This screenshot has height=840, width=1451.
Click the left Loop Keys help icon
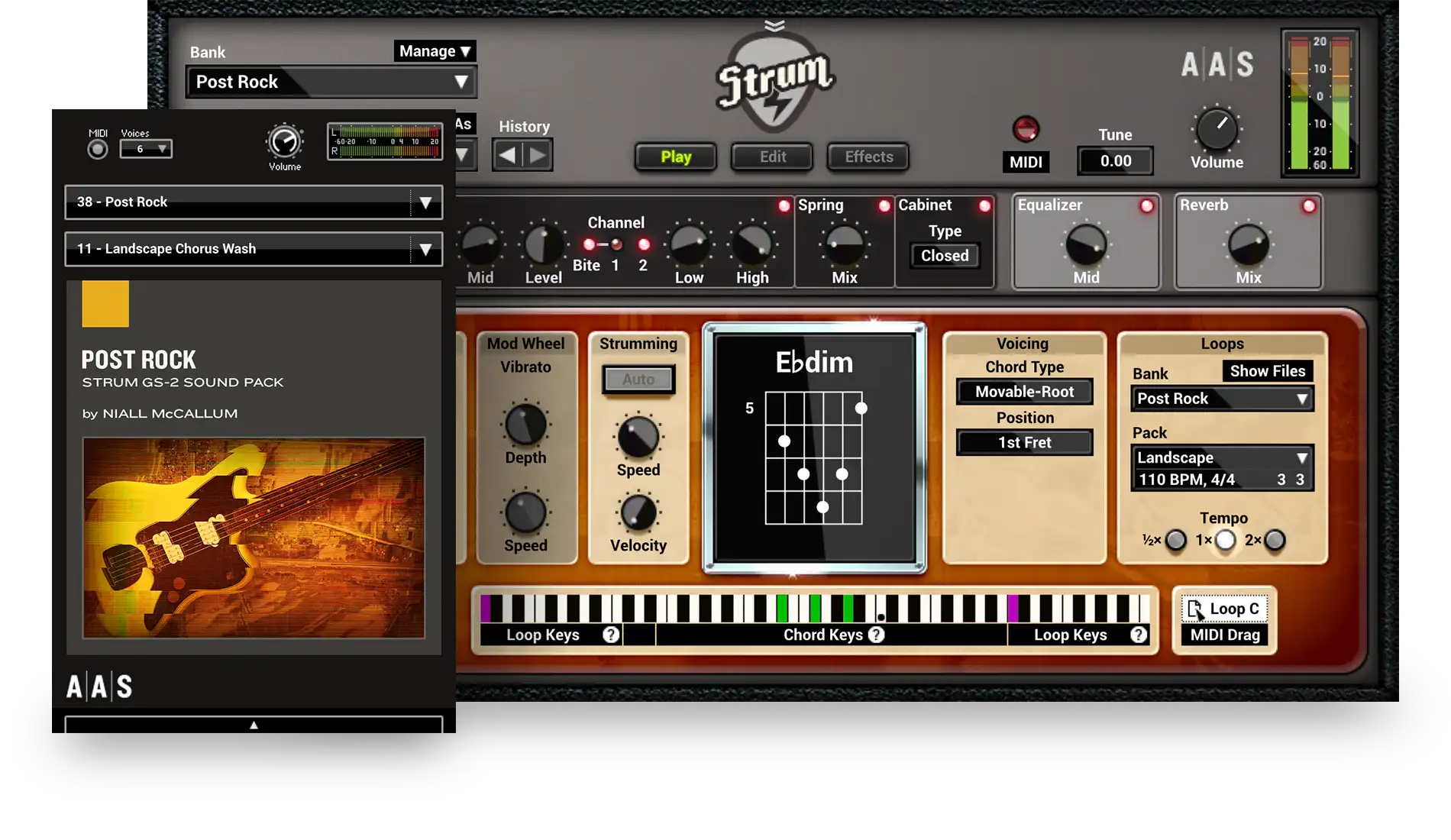[610, 635]
